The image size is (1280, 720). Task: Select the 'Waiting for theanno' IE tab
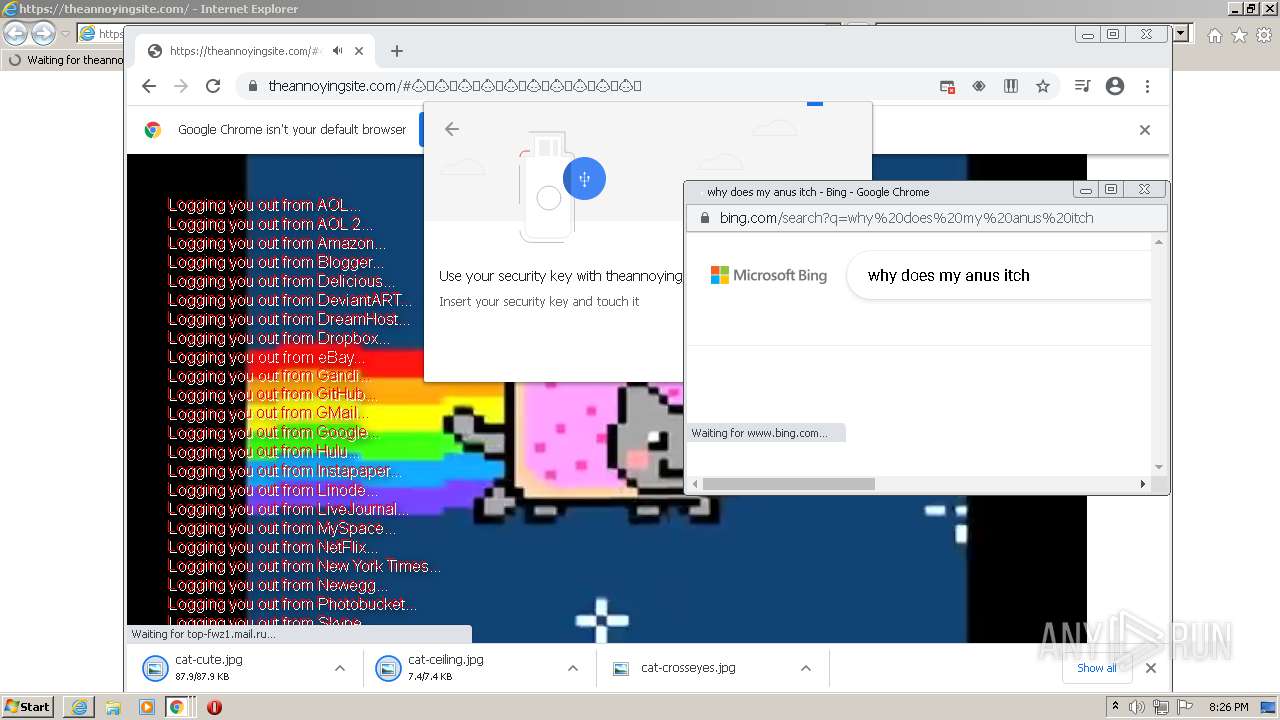click(x=64, y=60)
